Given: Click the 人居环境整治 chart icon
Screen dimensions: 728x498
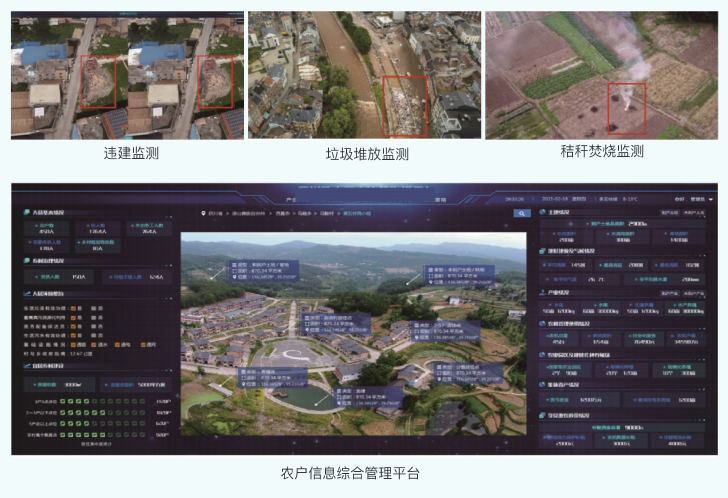Looking at the screenshot, I should point(28,295).
